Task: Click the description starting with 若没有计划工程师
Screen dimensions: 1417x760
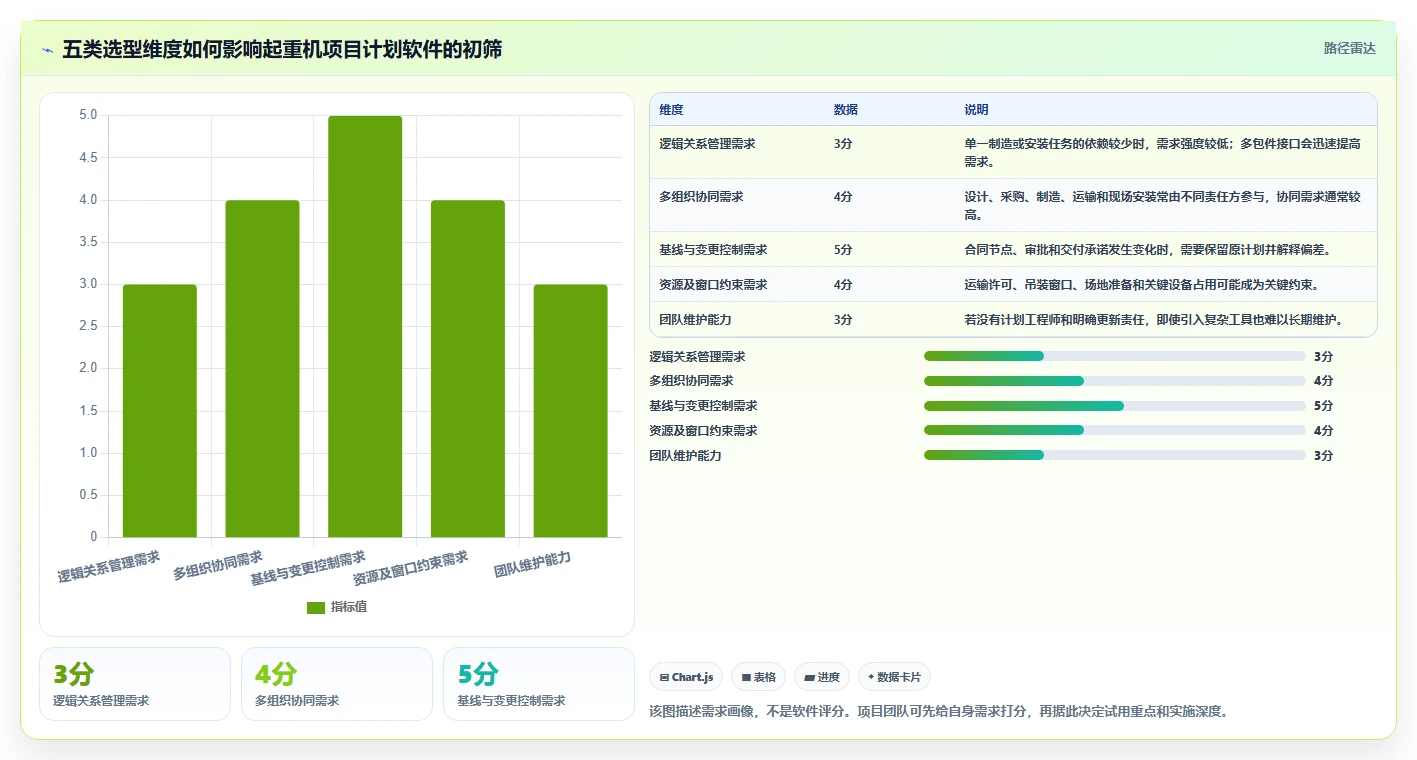Action: click(x=1153, y=320)
